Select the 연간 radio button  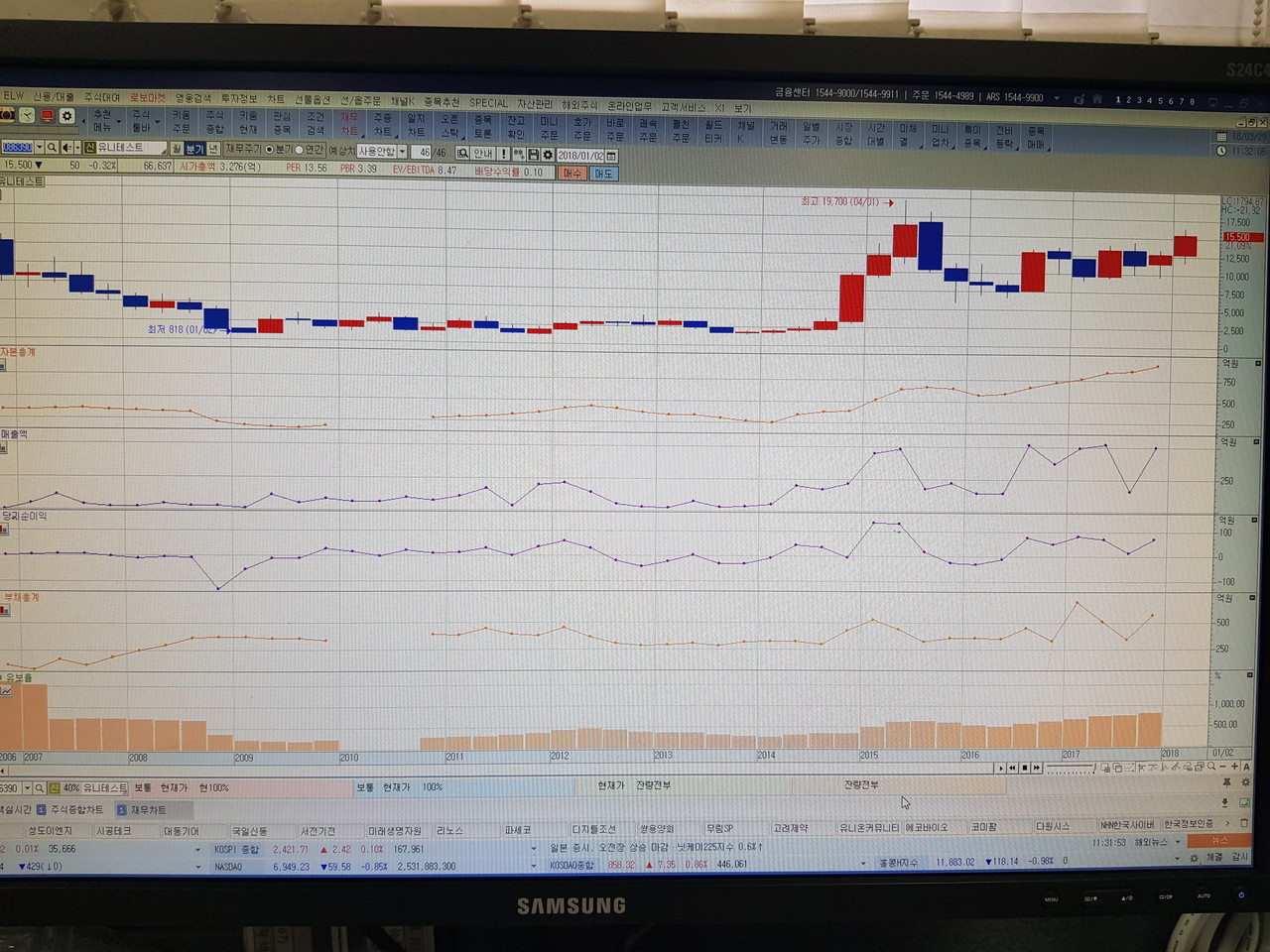300,150
